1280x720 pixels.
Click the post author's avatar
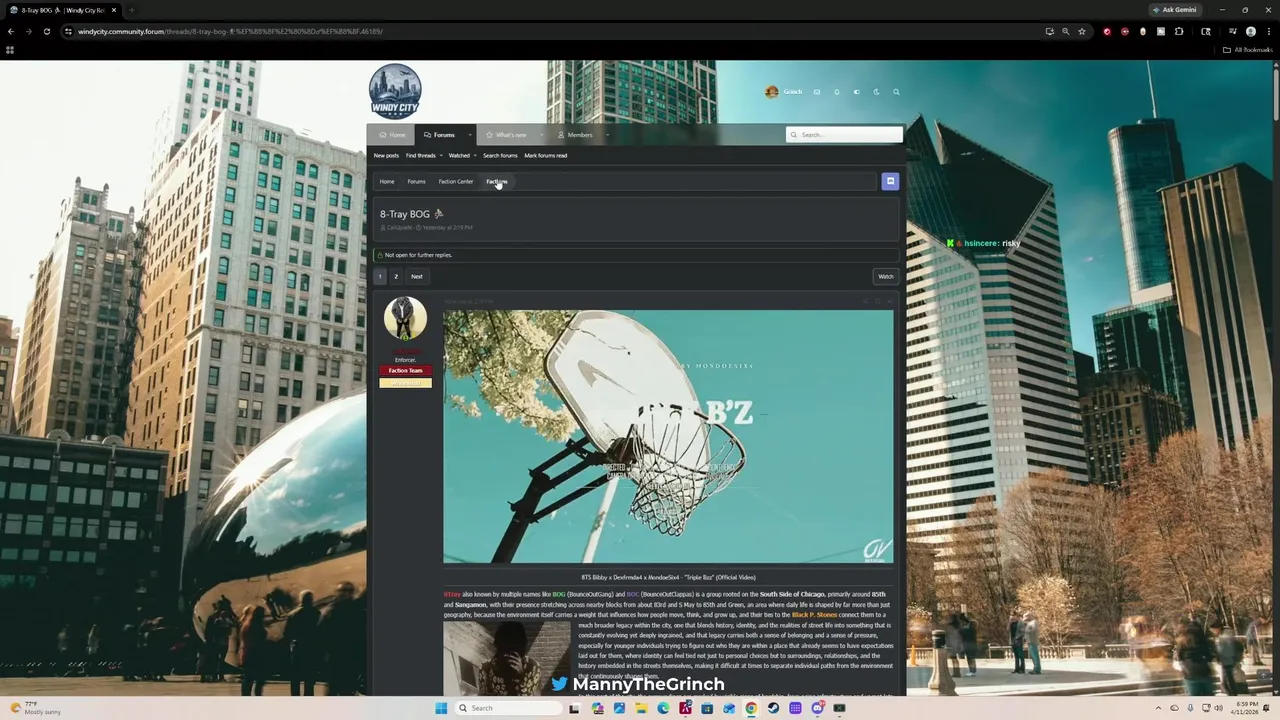click(405, 319)
